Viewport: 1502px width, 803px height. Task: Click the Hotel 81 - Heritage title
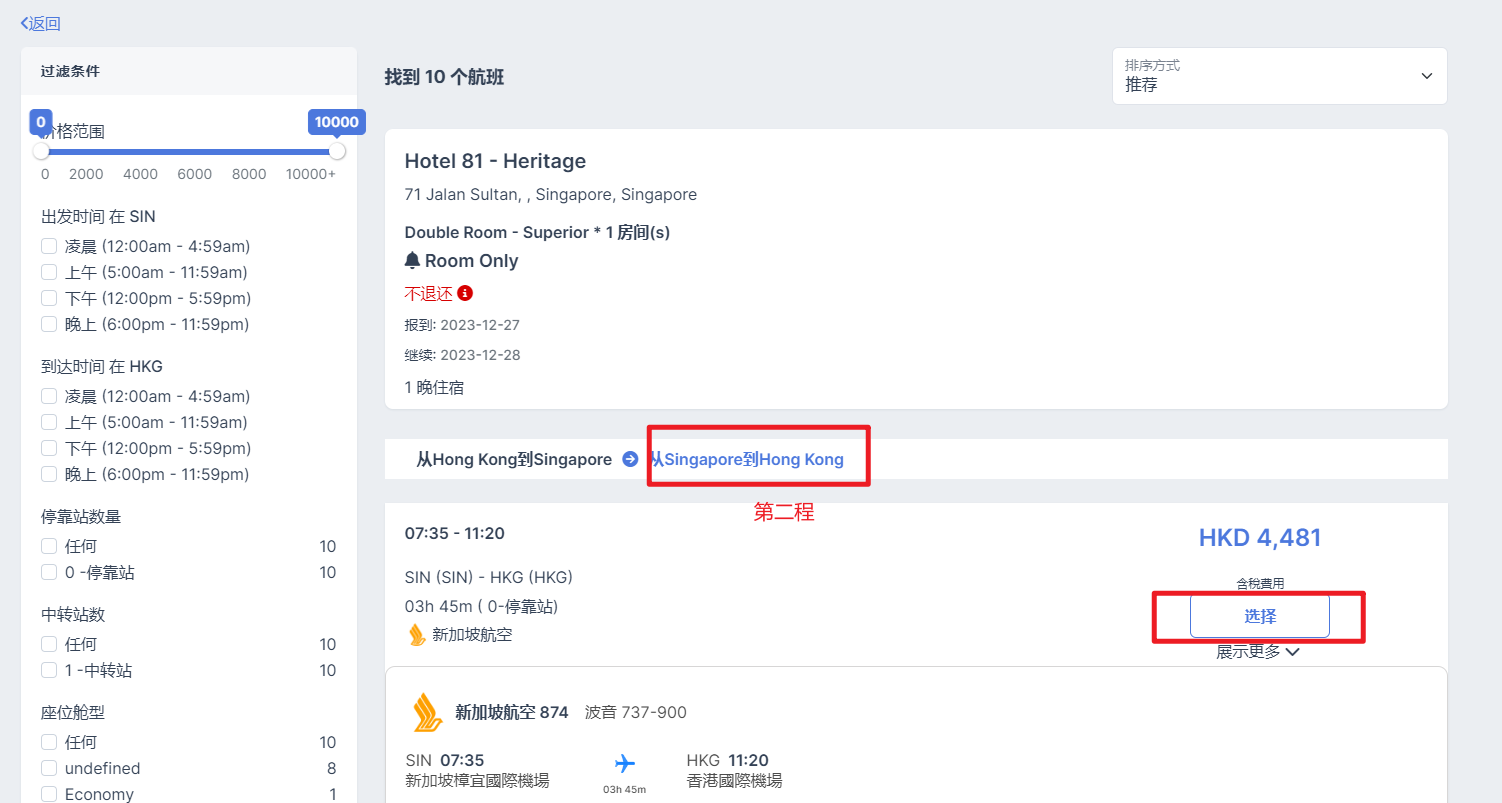(x=495, y=161)
